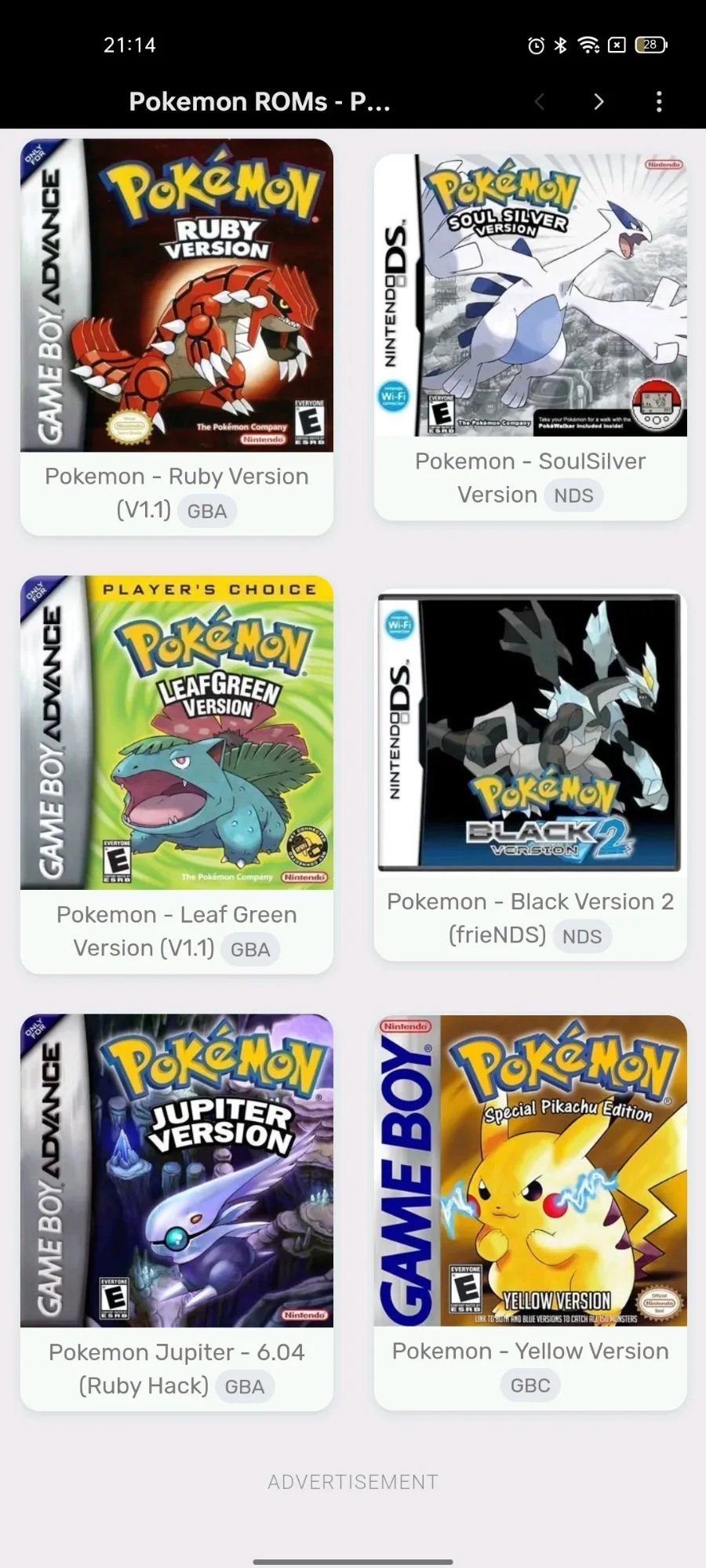Tap the back navigation chevron

(x=539, y=101)
